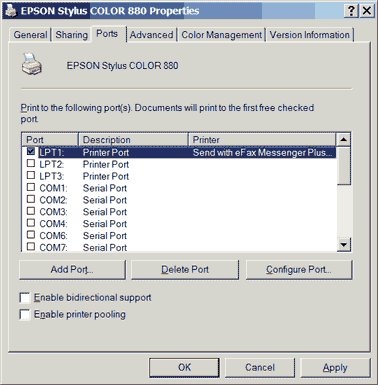Click the title bar printer icon
This screenshot has height=385, width=378.
click(11, 11)
